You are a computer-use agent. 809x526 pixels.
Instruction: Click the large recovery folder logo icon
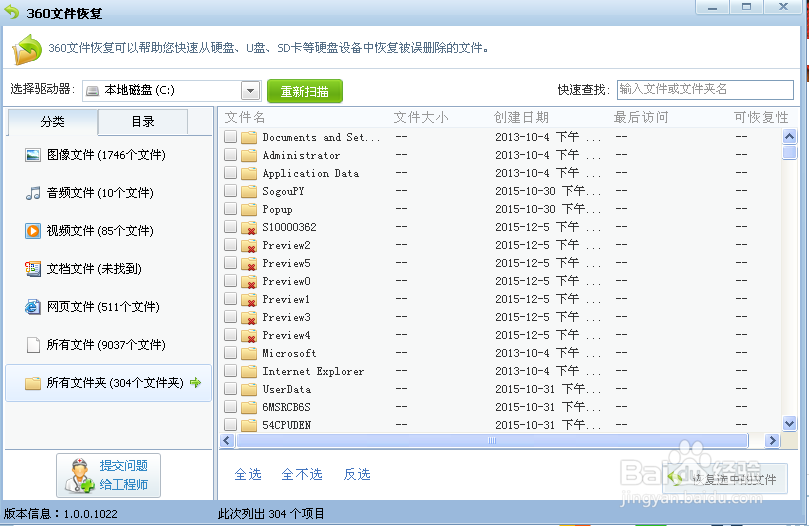(x=27, y=50)
